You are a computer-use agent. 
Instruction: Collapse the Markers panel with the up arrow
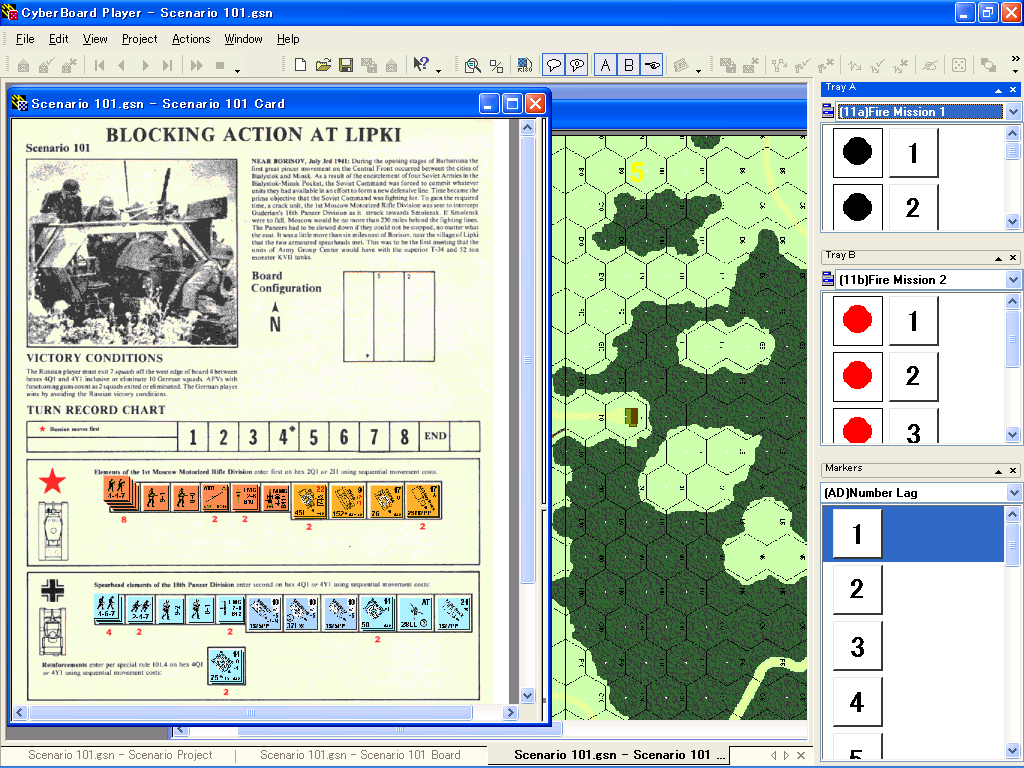[x=998, y=471]
